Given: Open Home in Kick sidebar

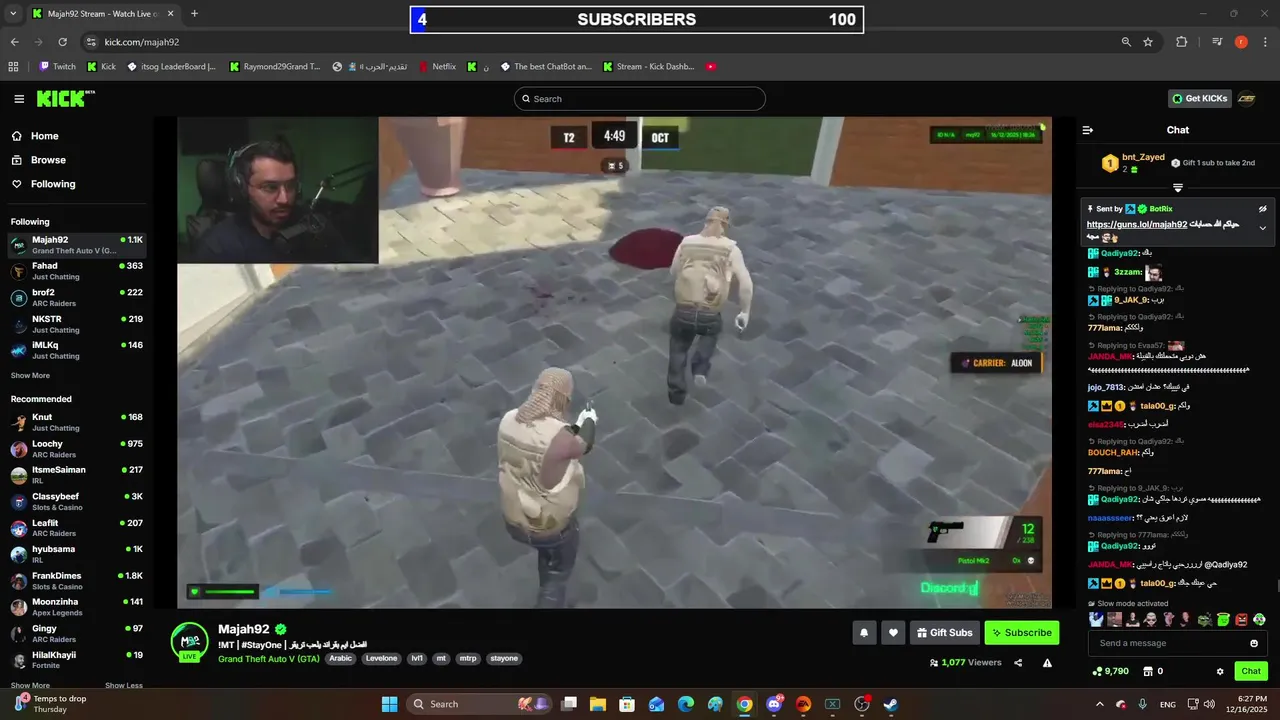Looking at the screenshot, I should tap(35, 136).
